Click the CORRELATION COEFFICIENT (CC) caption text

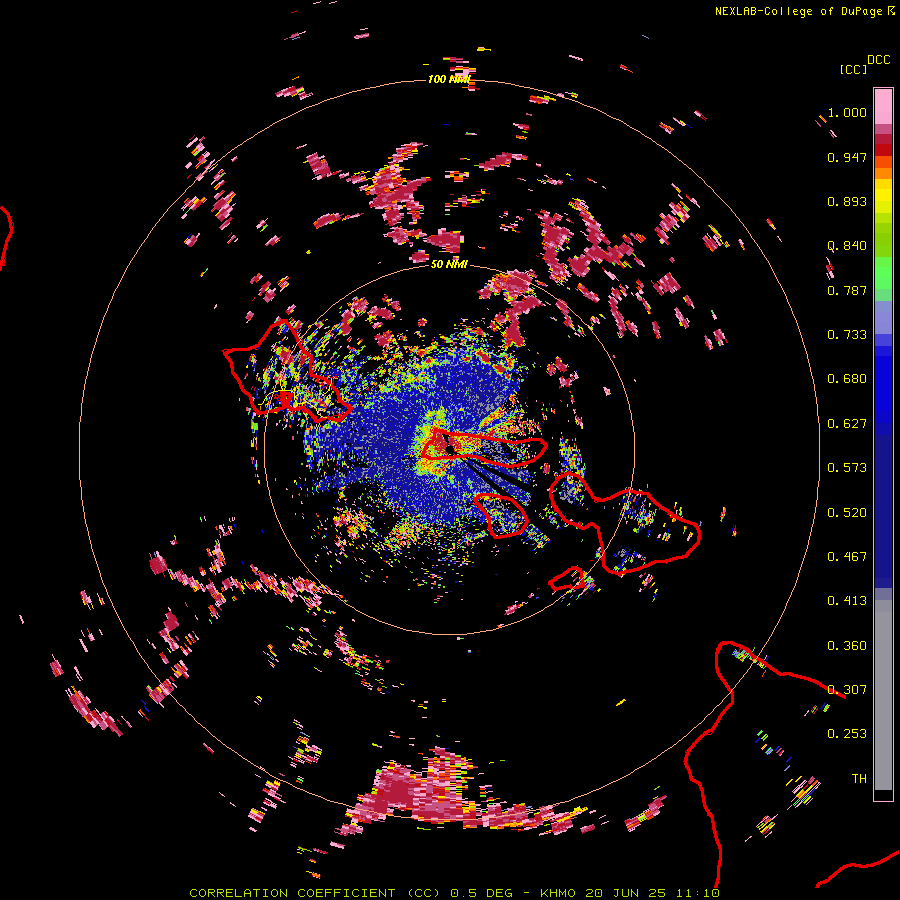tap(315, 893)
